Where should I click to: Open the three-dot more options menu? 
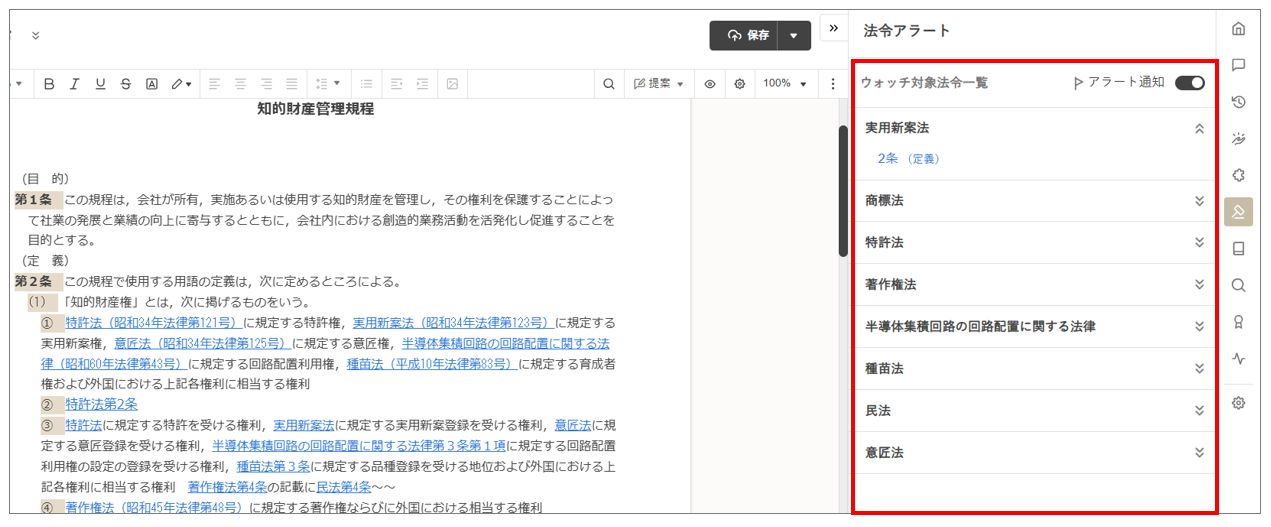click(833, 84)
